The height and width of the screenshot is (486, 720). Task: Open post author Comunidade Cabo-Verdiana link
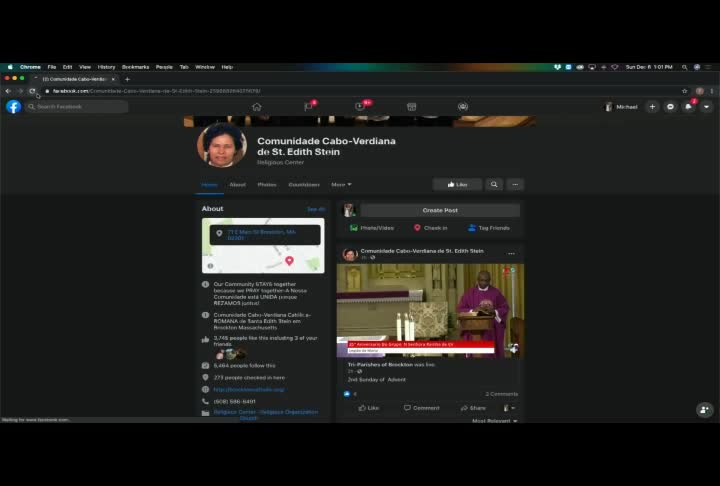(x=422, y=251)
